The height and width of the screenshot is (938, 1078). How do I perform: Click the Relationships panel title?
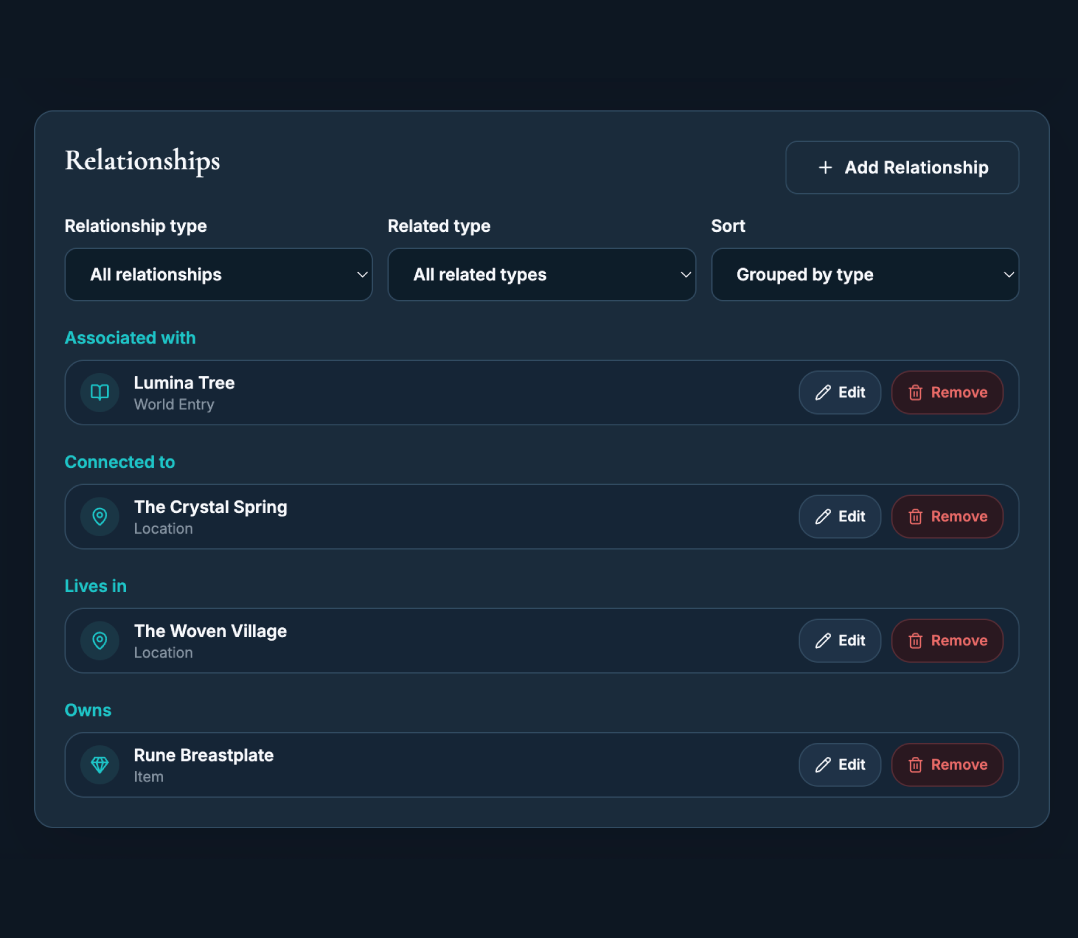pos(142,161)
